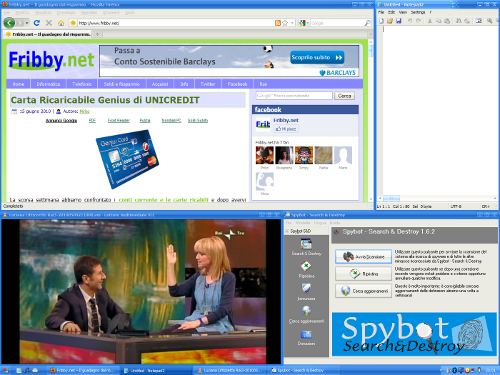
Task: Click the Genius Card image
Action: click(127, 159)
